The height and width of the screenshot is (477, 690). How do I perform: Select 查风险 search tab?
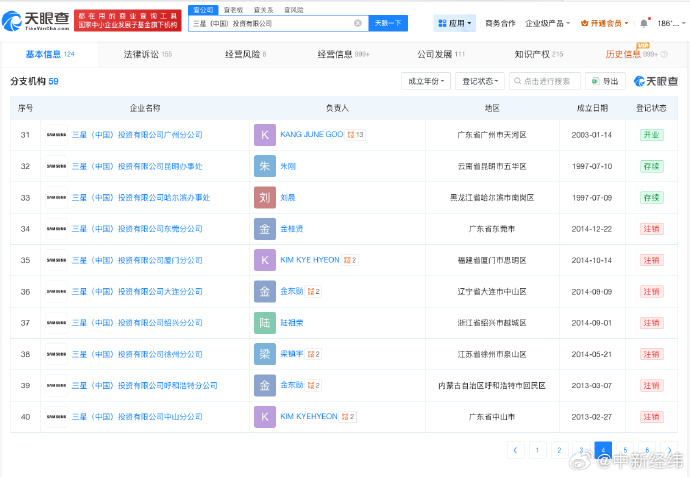tap(294, 10)
